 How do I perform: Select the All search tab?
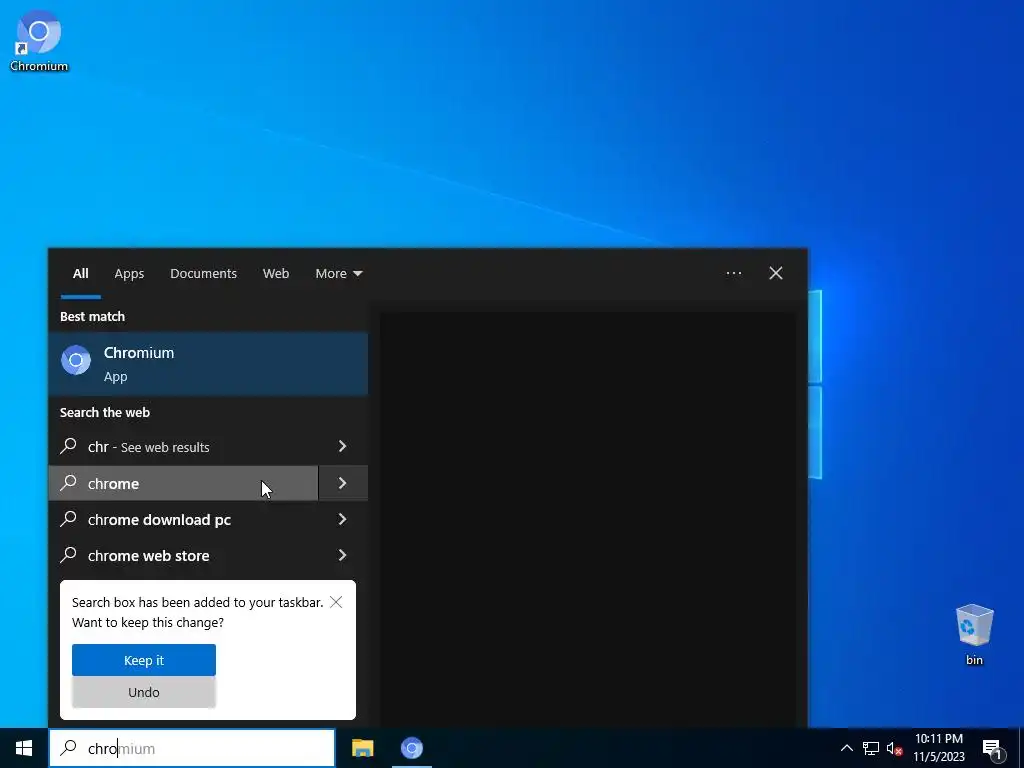[80, 274]
